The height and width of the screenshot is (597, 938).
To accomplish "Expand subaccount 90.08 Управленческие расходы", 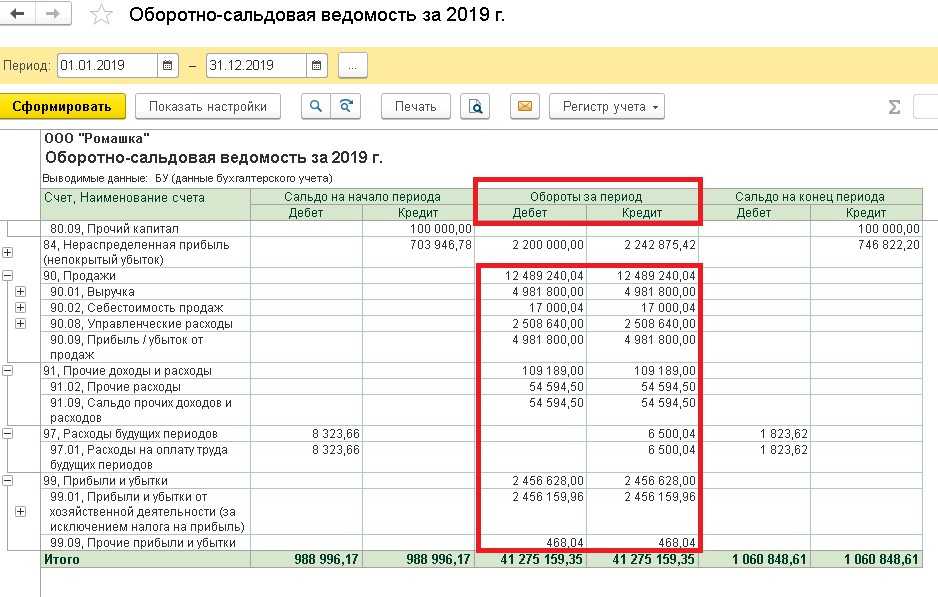I will point(20,324).
